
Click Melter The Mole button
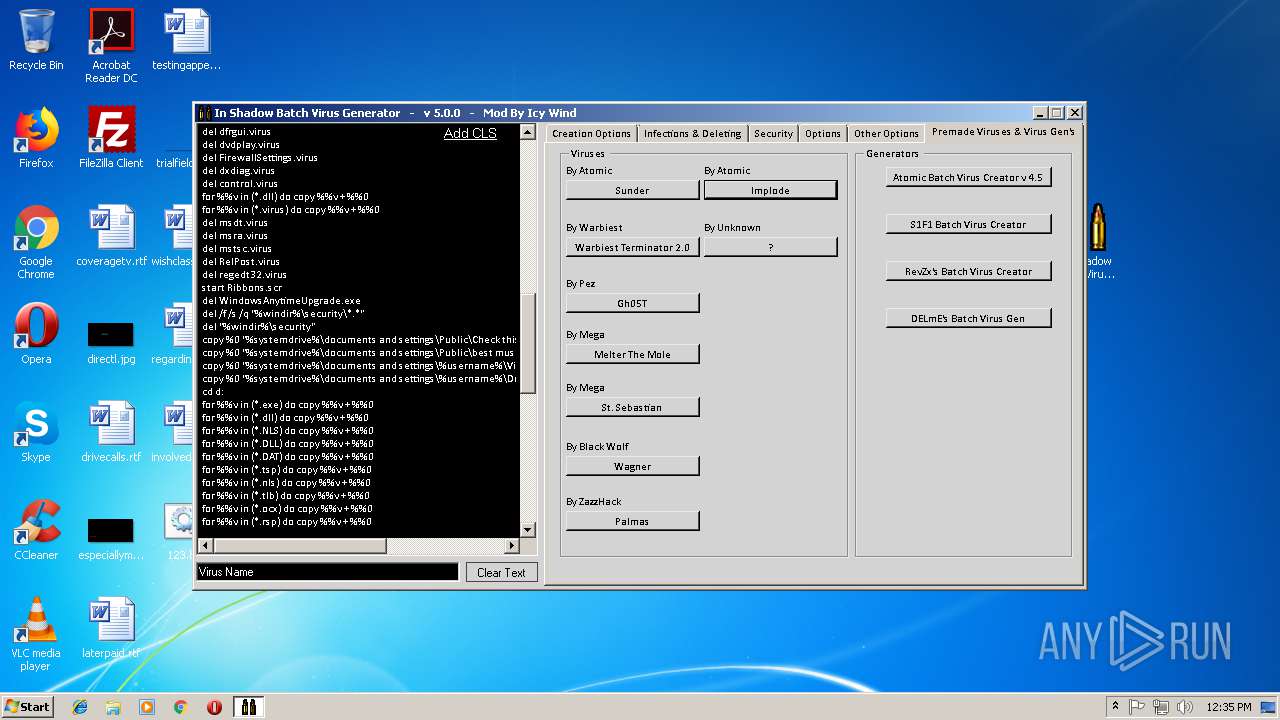click(x=632, y=354)
